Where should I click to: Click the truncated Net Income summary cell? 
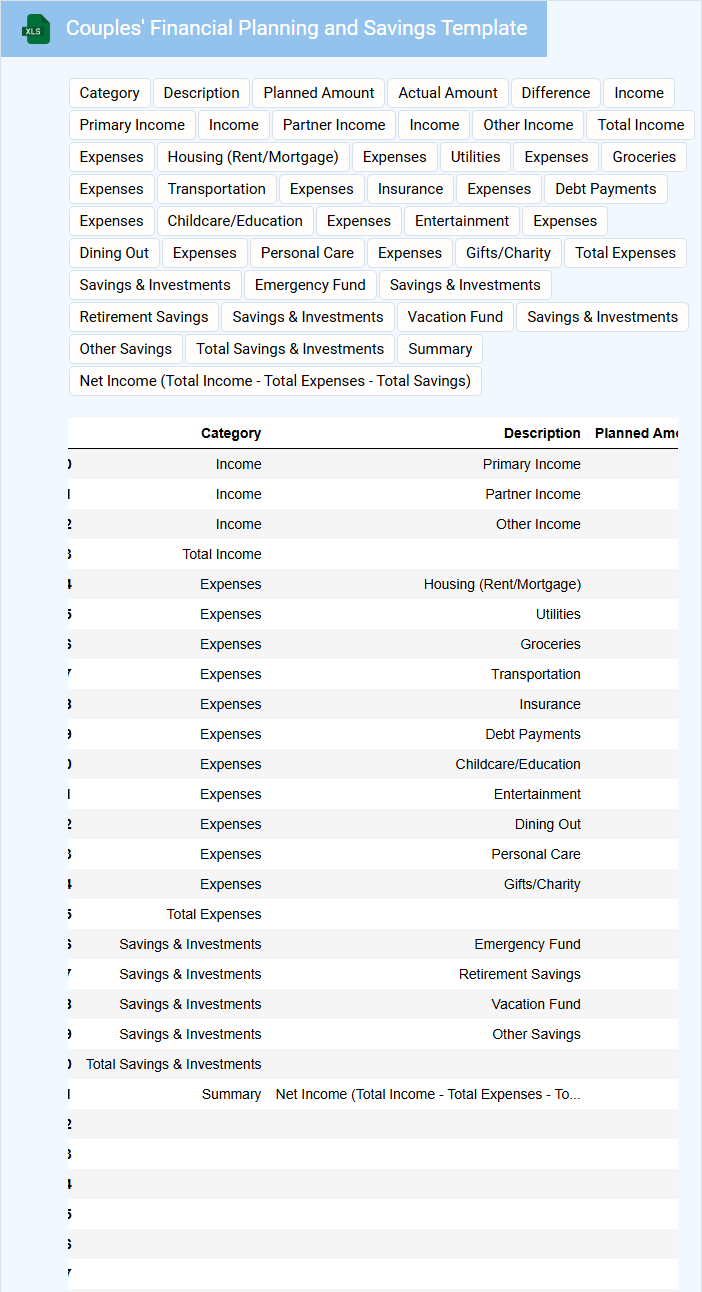tap(428, 1094)
